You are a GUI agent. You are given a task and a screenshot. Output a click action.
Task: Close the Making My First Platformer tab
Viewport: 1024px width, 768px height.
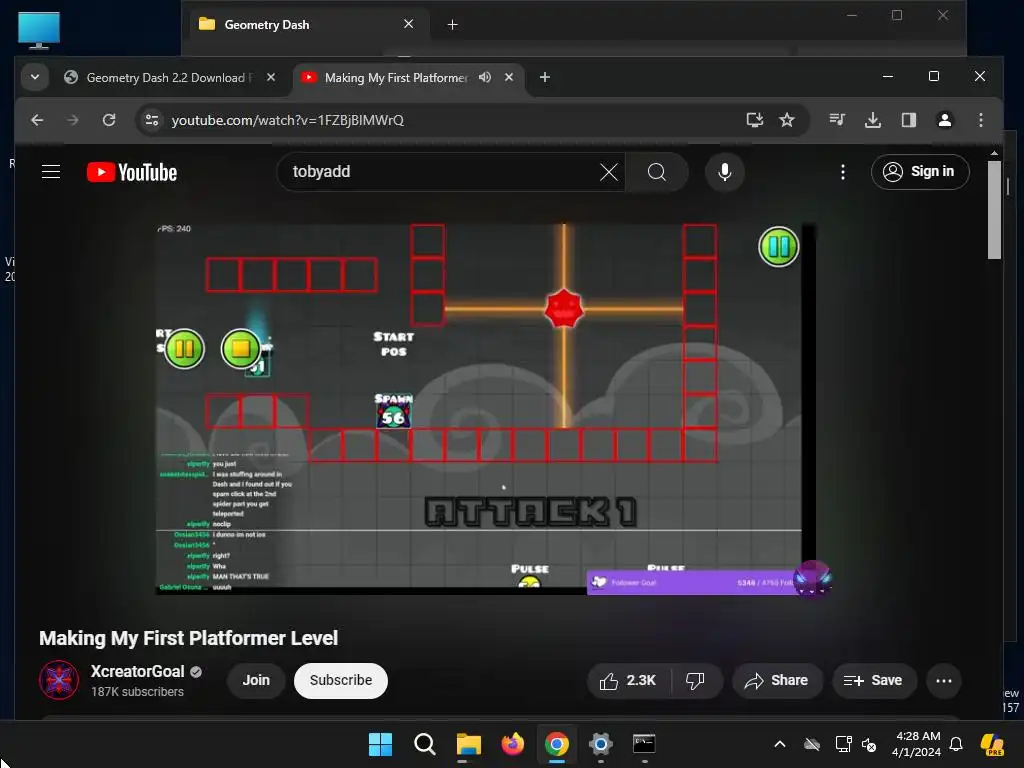(509, 77)
